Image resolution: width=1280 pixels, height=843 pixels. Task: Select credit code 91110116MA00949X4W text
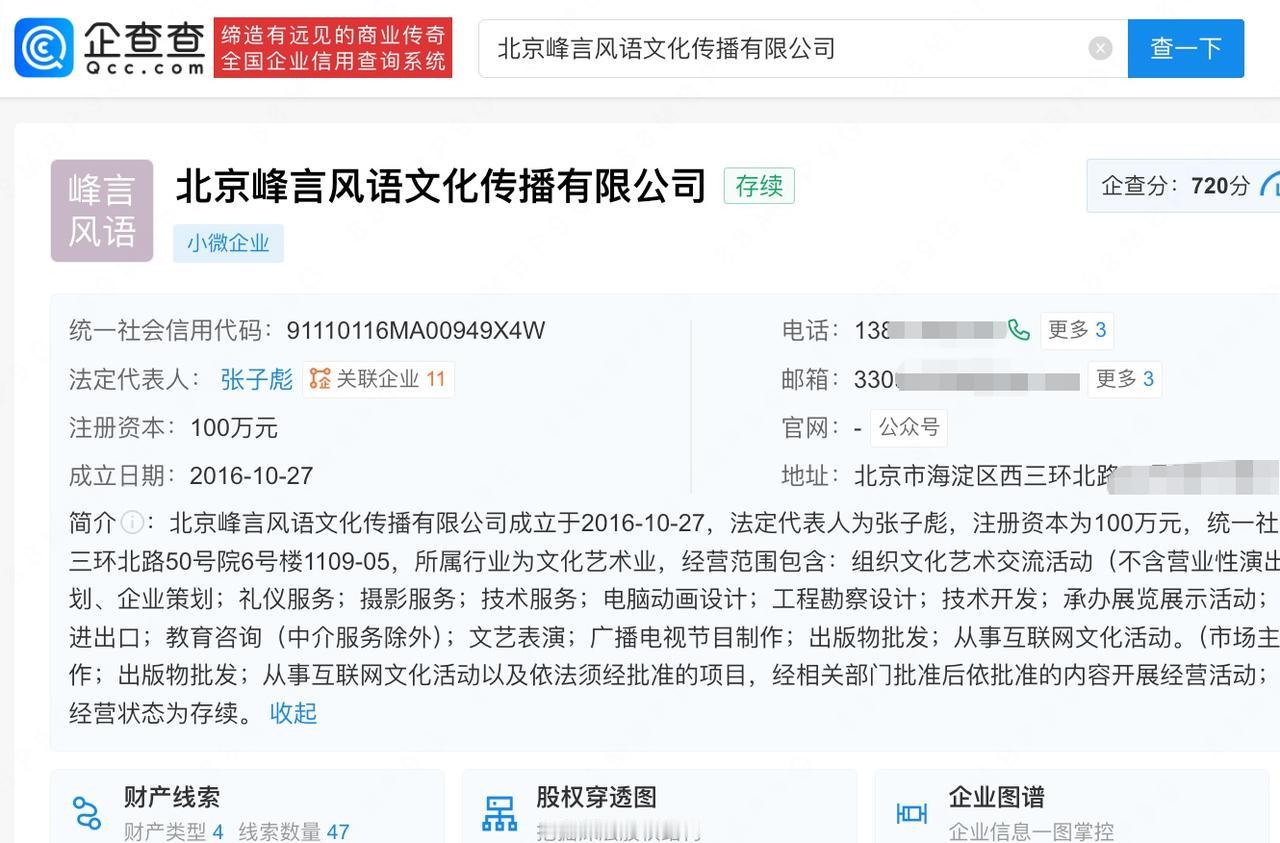416,331
